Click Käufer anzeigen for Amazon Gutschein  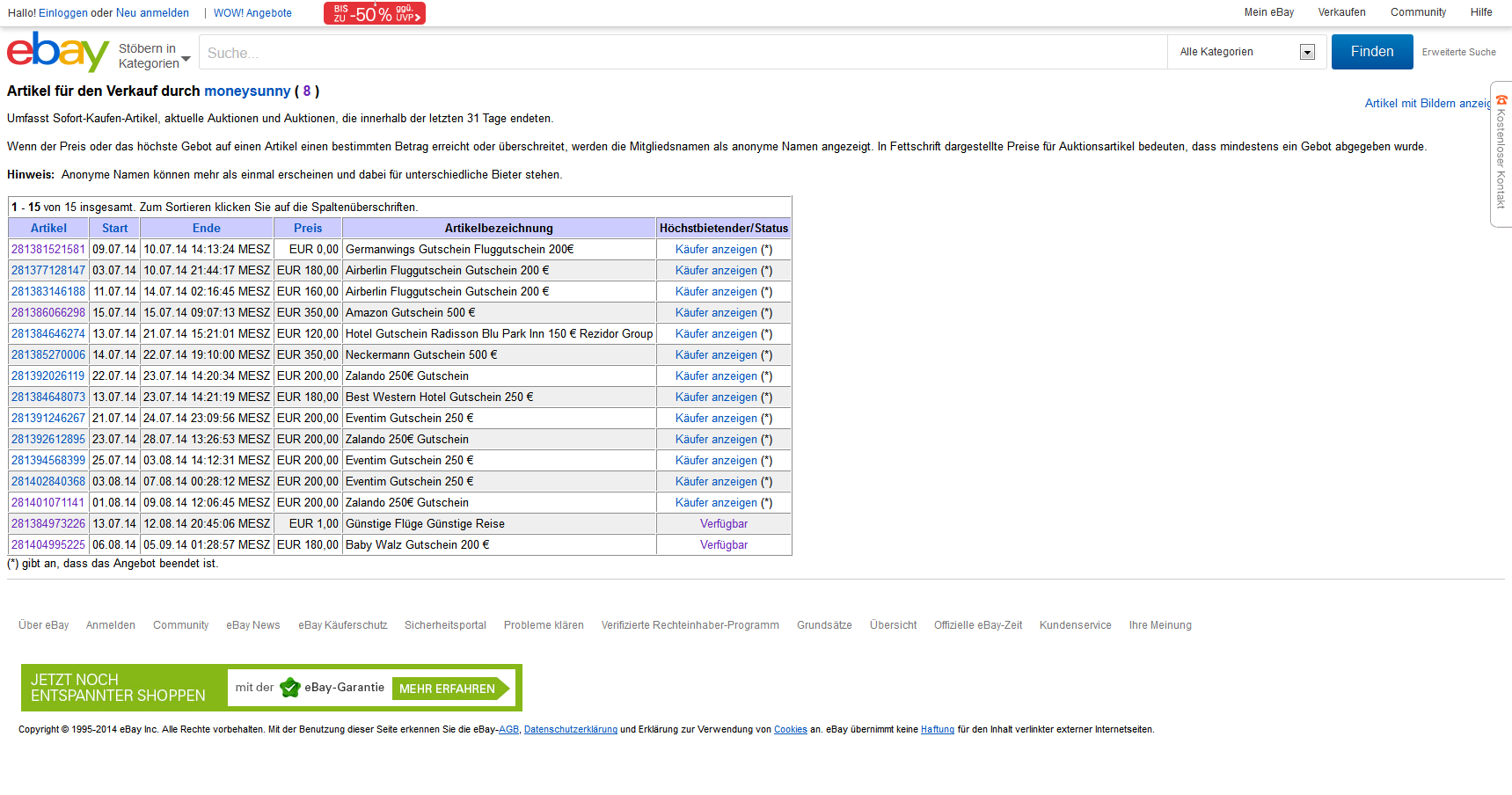(x=716, y=313)
